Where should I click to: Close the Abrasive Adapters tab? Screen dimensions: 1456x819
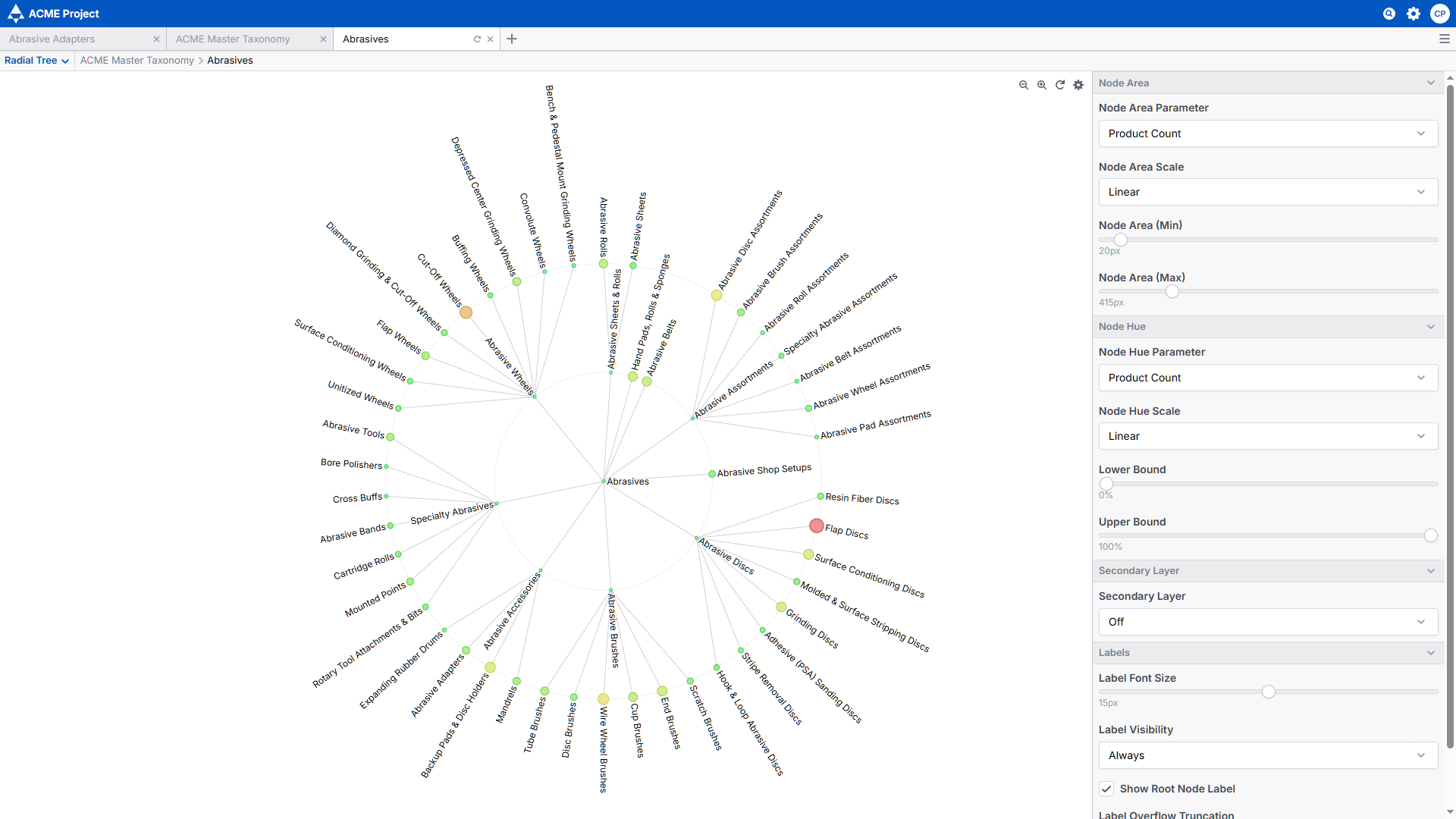[156, 39]
